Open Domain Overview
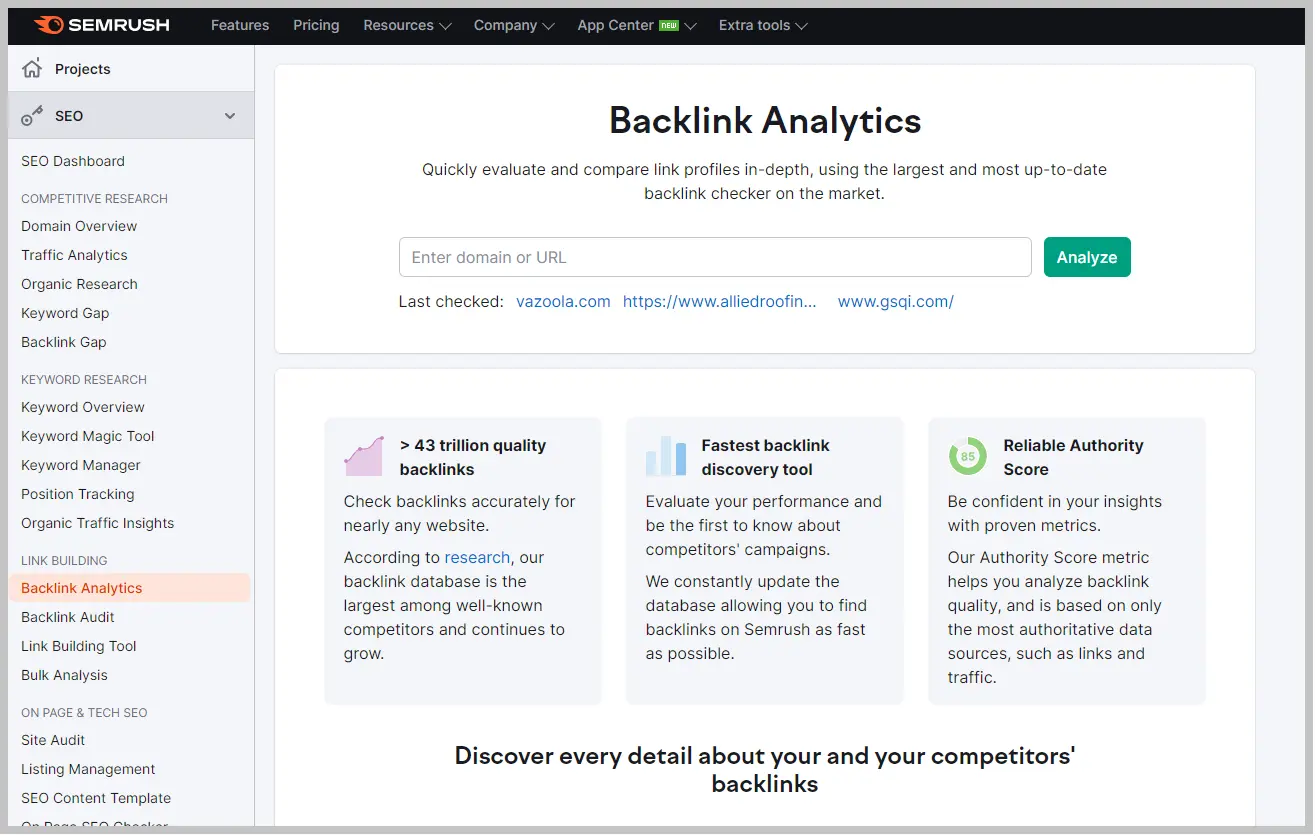 (x=79, y=226)
